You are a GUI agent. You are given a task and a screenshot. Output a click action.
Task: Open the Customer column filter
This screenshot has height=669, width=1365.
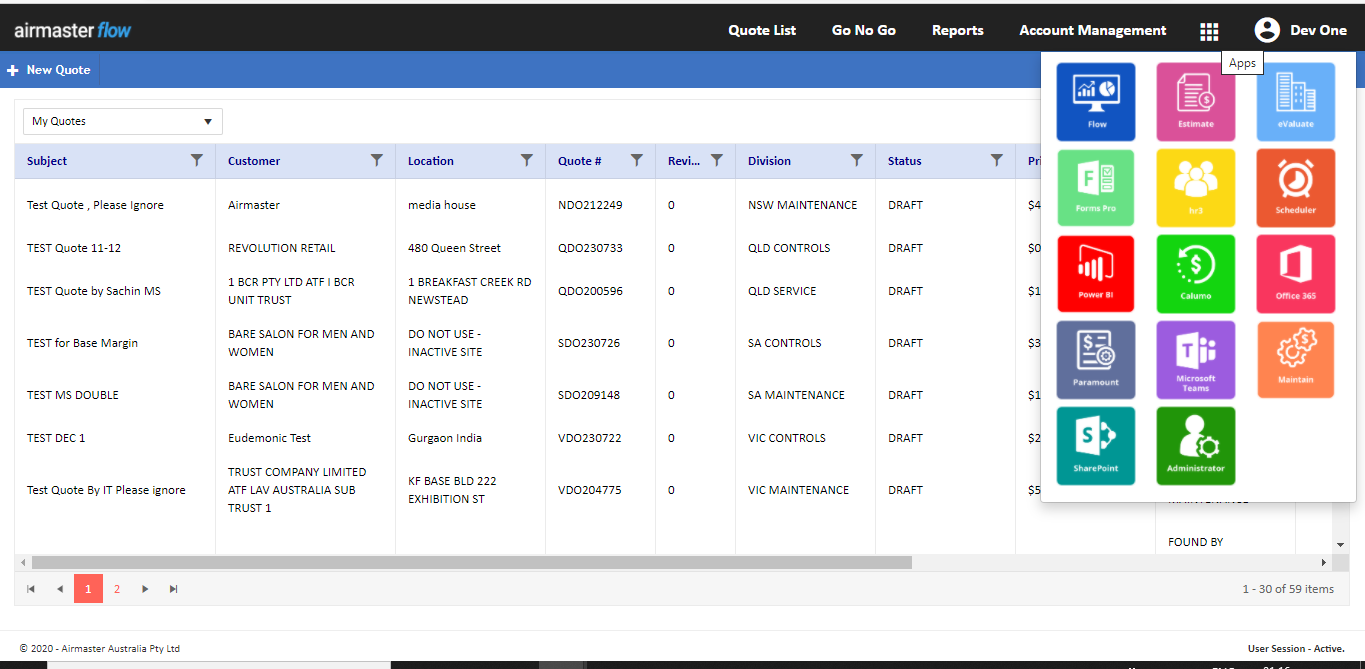(377, 160)
